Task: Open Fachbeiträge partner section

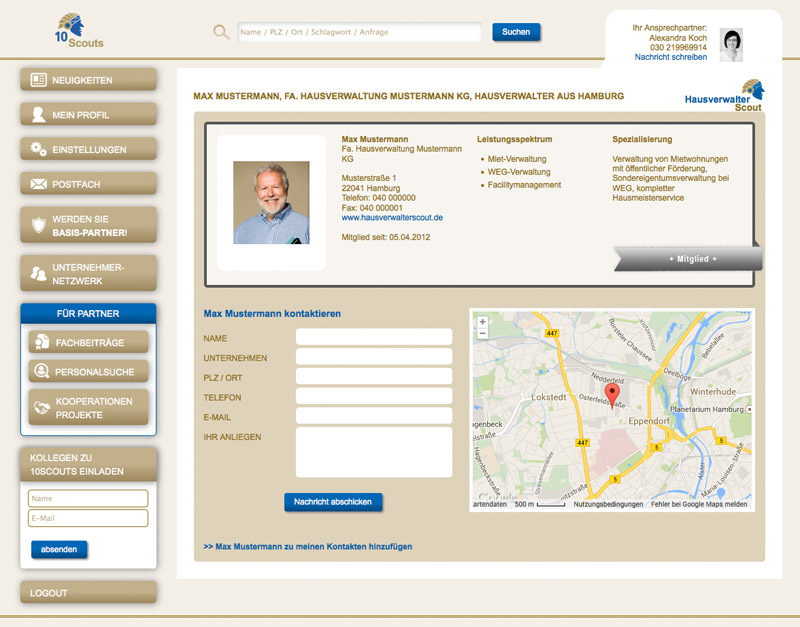Action: (x=88, y=342)
